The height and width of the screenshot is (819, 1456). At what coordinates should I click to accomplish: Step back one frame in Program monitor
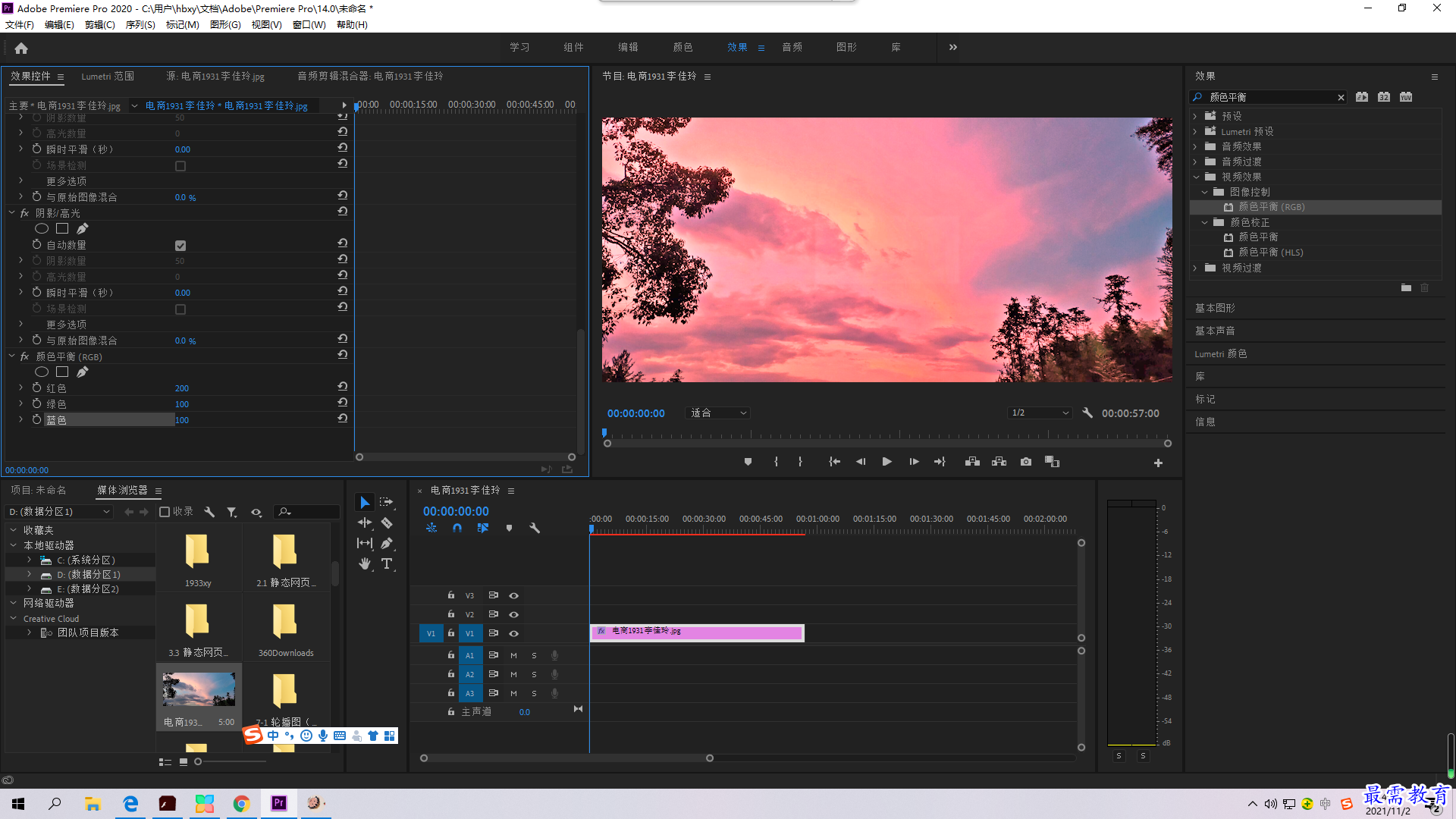pyautogui.click(x=861, y=462)
